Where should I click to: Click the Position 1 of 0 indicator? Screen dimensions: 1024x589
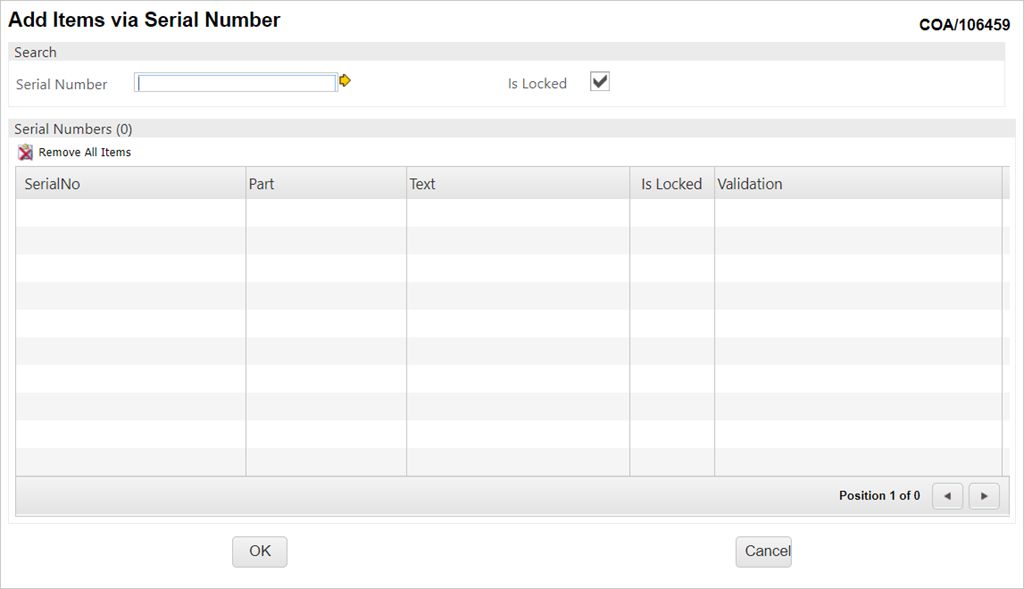pyautogui.click(x=879, y=496)
